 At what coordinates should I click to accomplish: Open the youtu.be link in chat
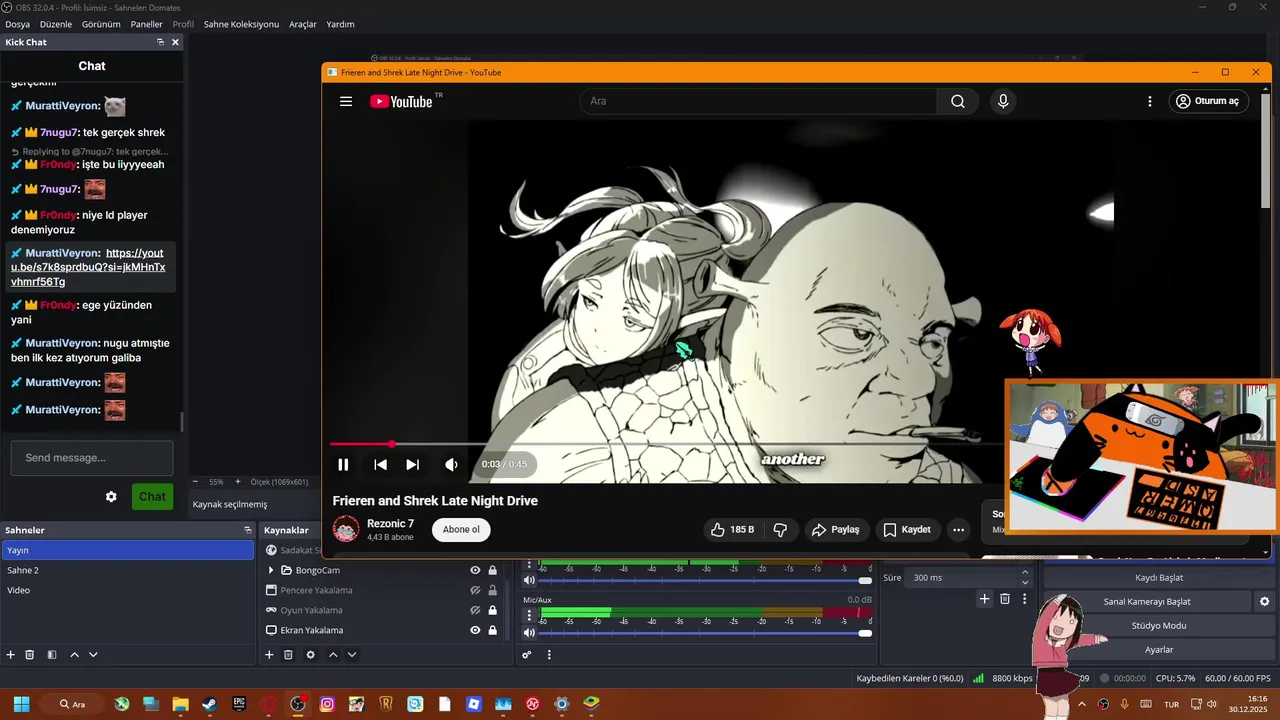[x=88, y=267]
